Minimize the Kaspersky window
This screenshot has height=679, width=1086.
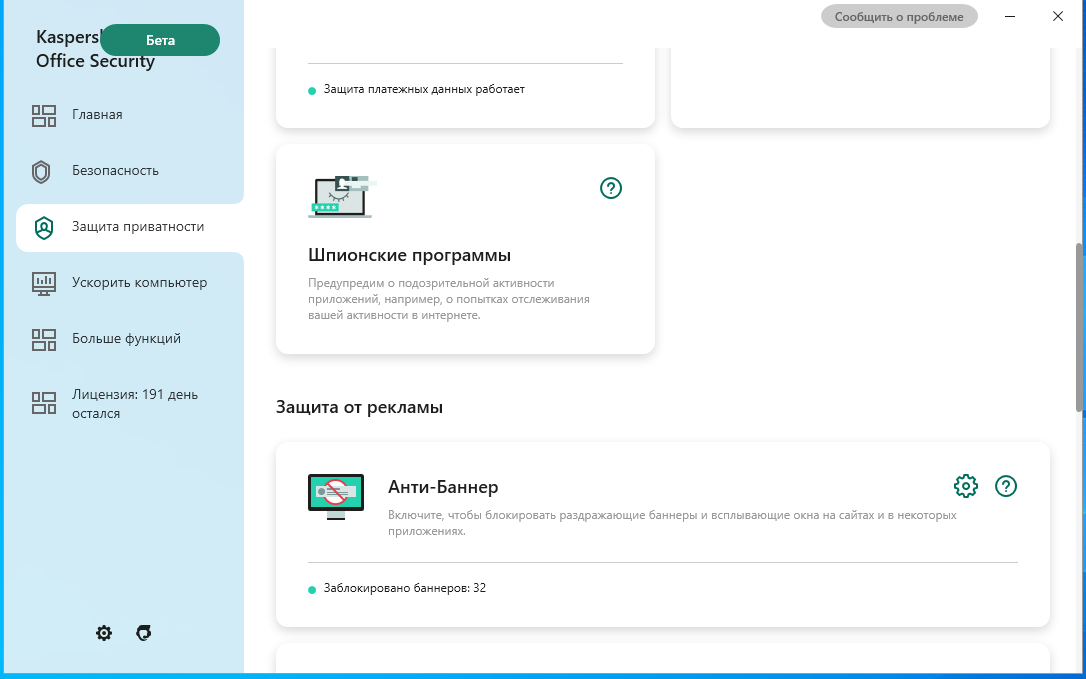[1010, 17]
